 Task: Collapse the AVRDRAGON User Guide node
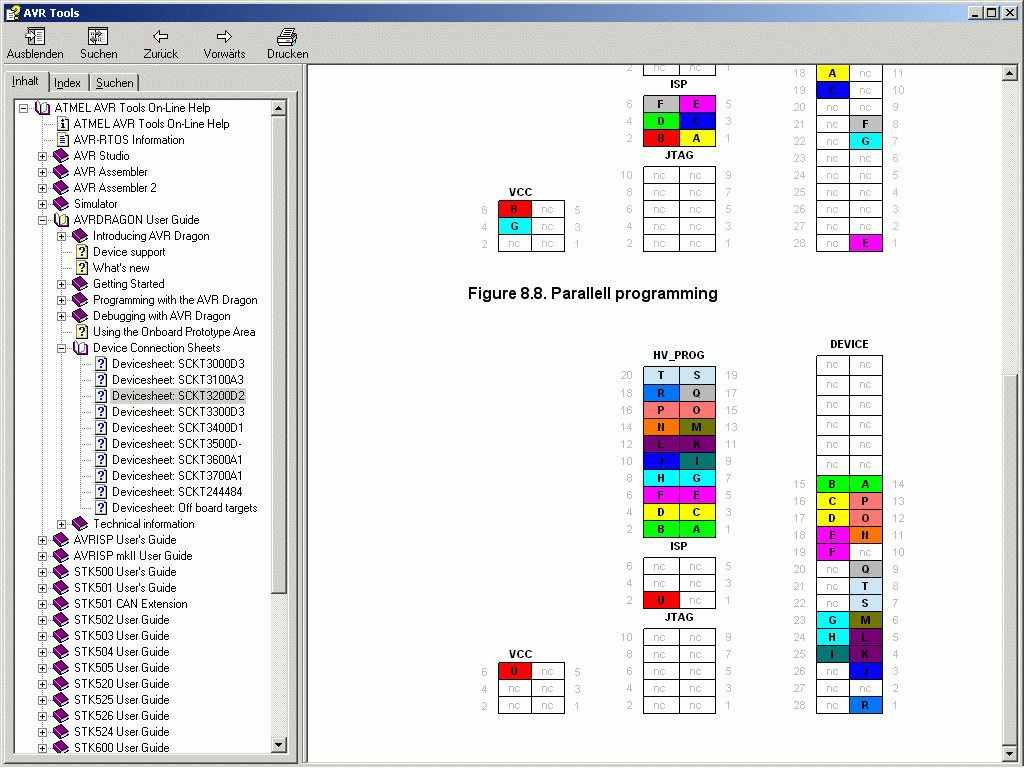(42, 220)
